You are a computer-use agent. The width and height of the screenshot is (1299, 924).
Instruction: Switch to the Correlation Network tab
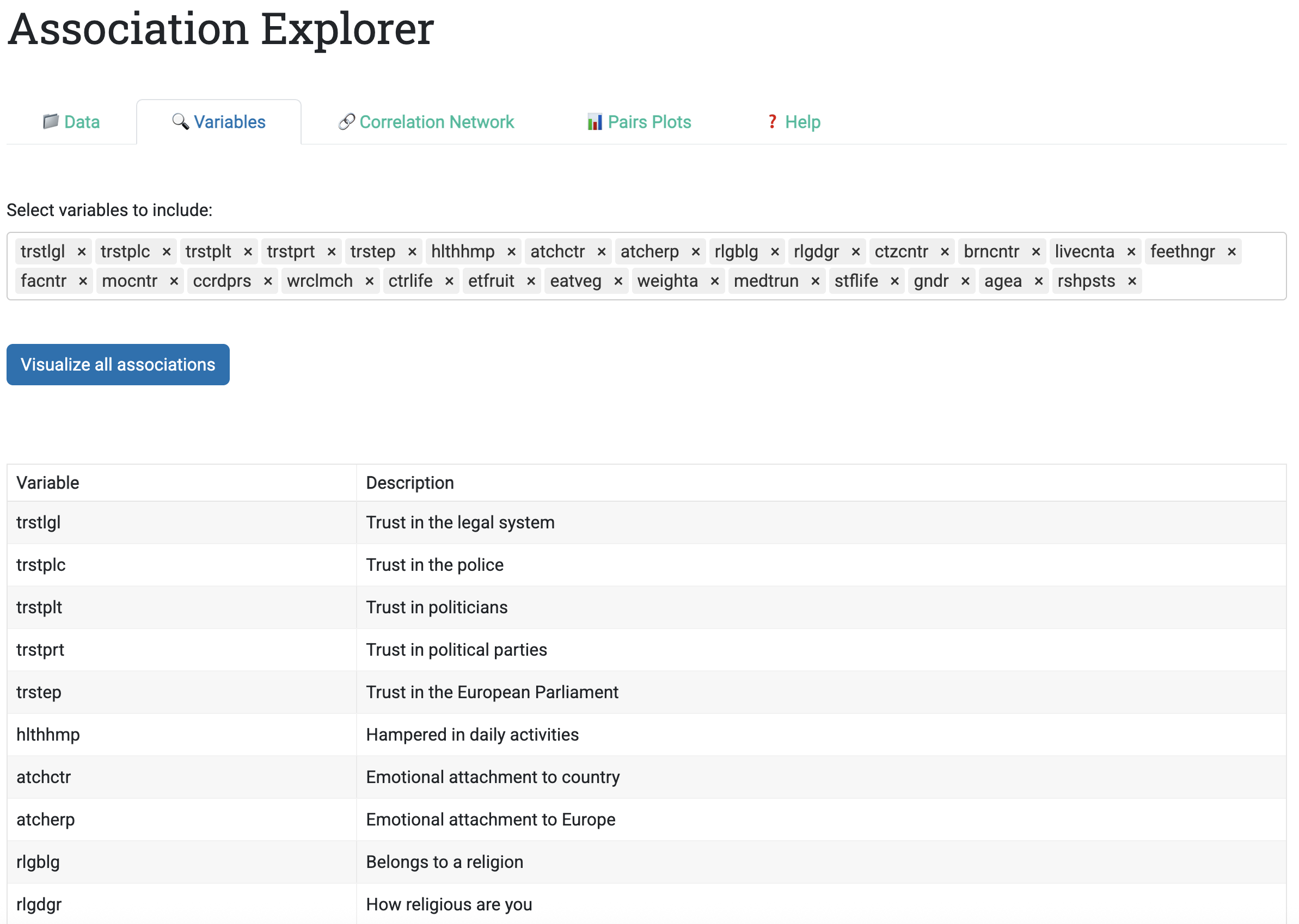tap(426, 122)
